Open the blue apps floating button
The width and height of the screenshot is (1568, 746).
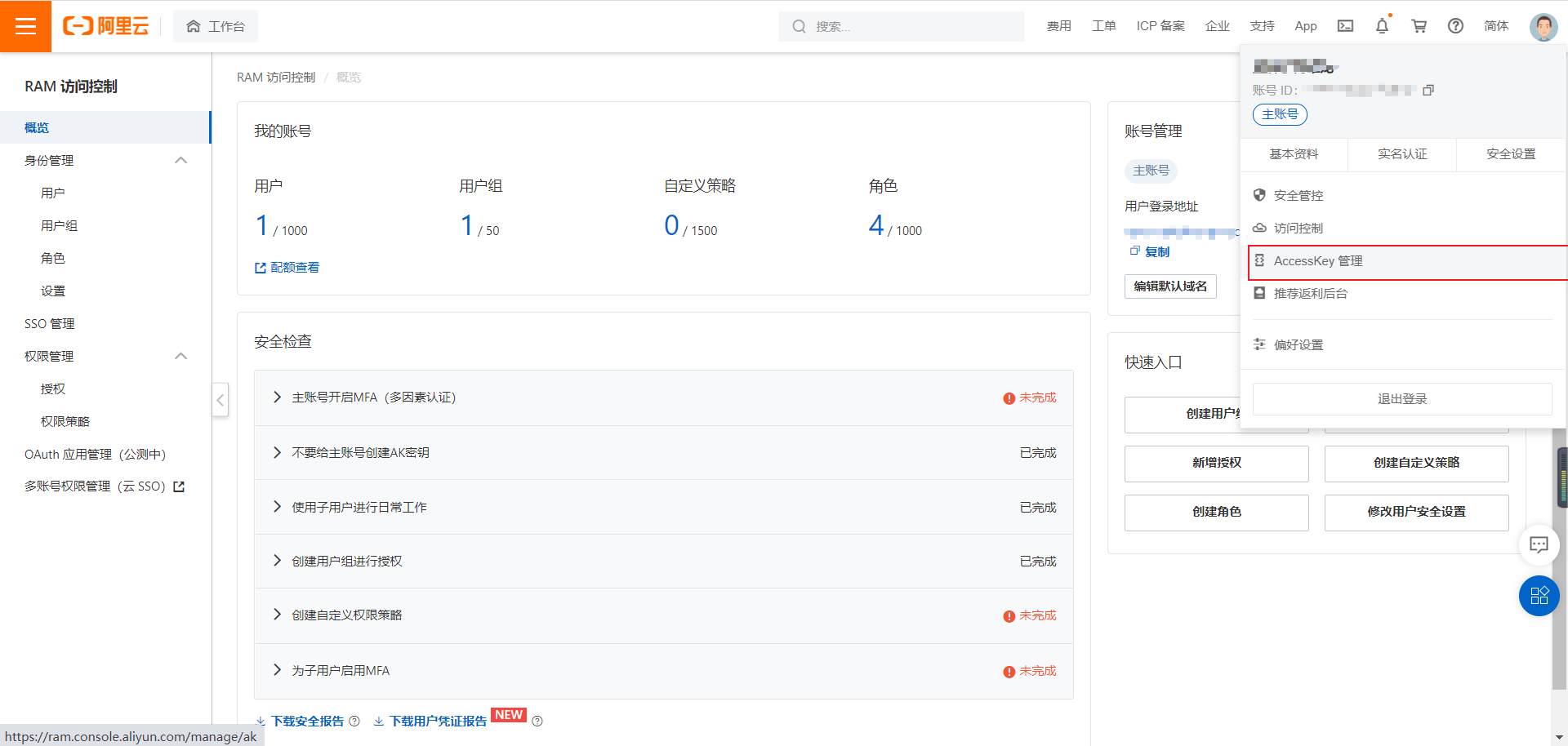[x=1539, y=596]
